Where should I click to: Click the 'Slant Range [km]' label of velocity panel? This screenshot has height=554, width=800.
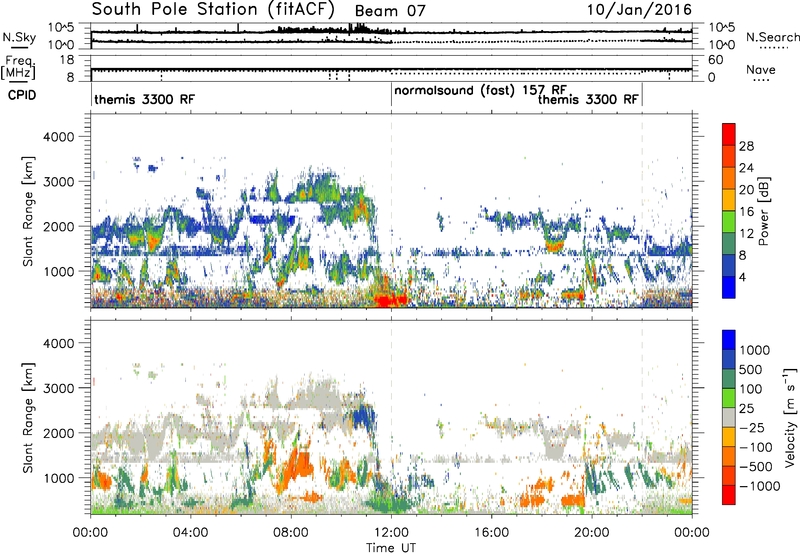pyautogui.click(x=28, y=417)
